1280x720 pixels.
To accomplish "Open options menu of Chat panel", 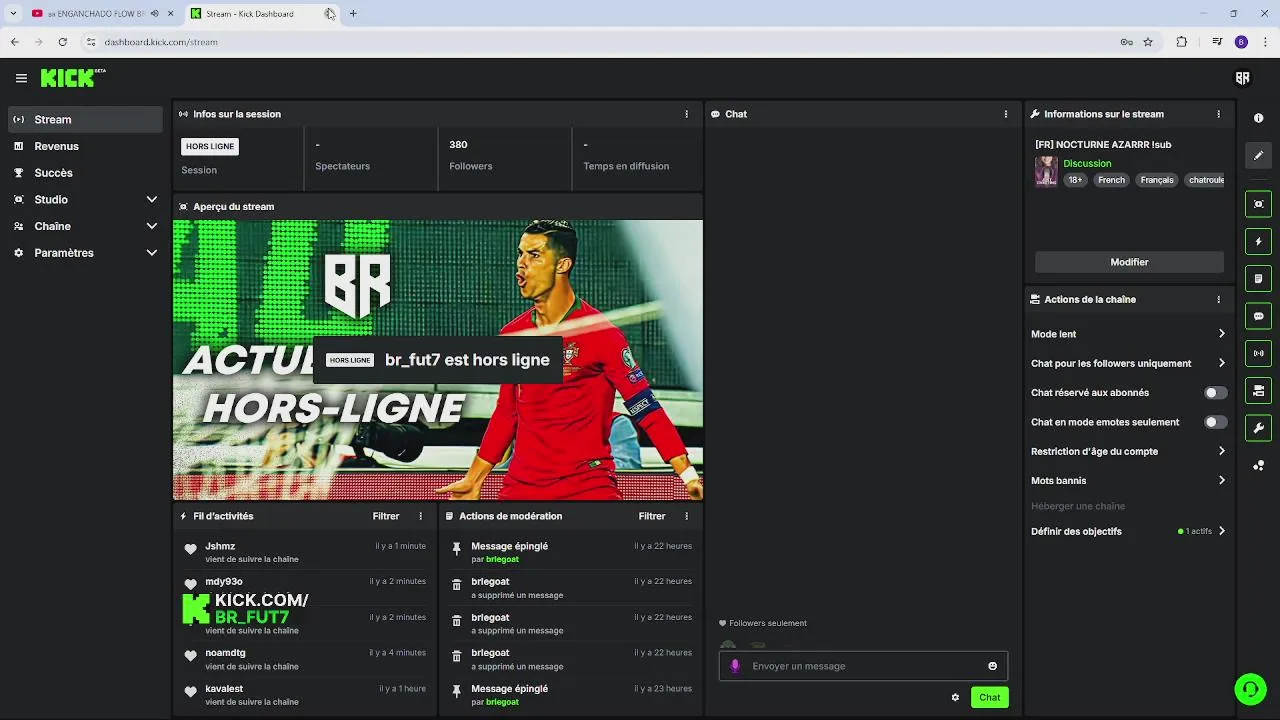I will tap(1006, 114).
